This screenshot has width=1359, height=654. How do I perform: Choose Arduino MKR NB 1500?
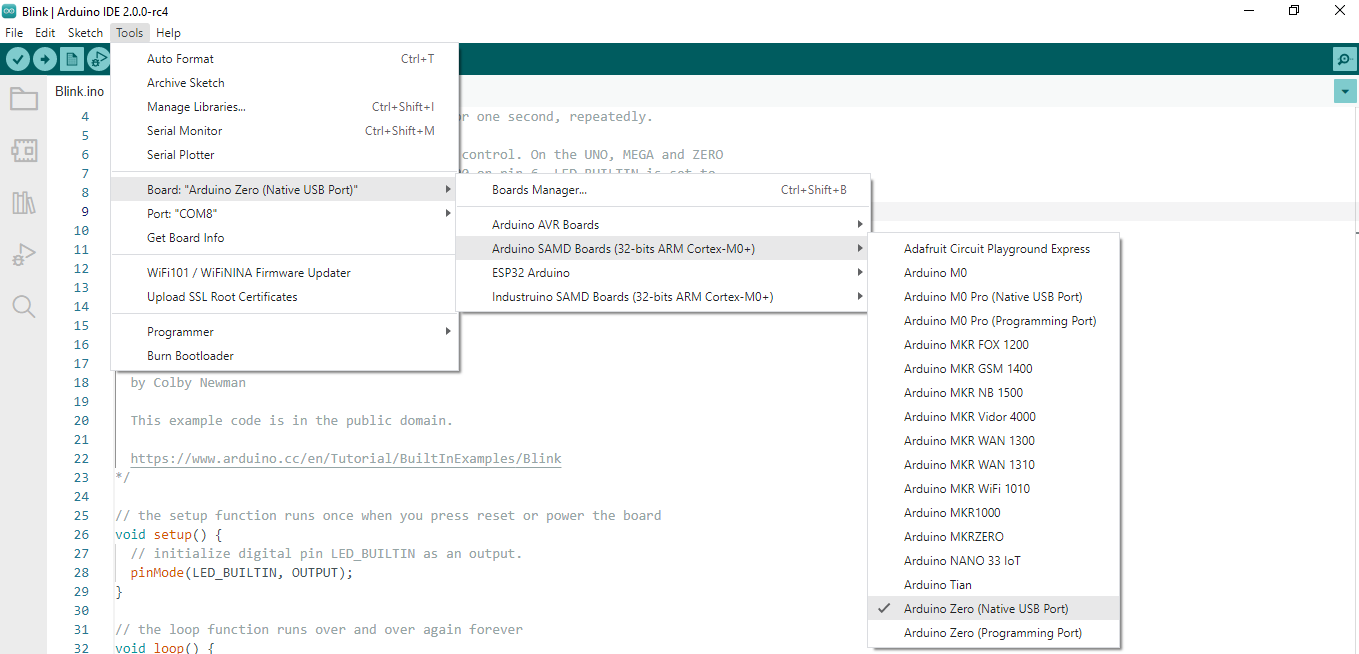(x=994, y=393)
